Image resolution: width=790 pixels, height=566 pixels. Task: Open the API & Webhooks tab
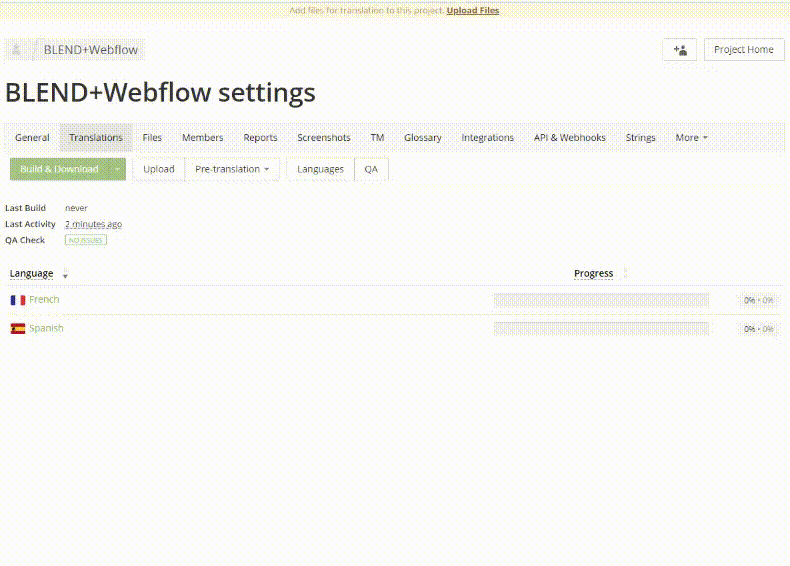click(x=569, y=138)
